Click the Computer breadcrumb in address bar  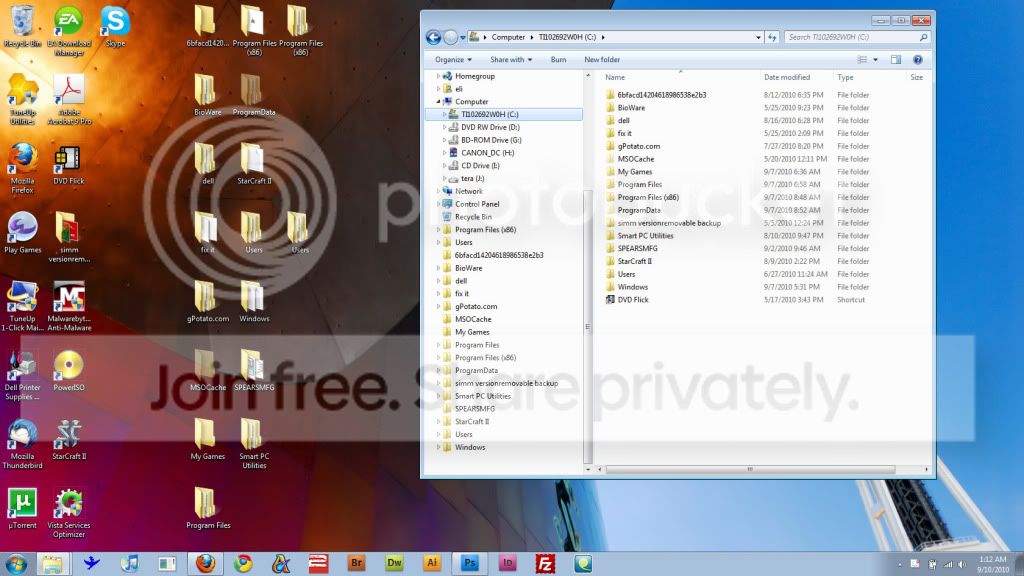click(x=508, y=37)
